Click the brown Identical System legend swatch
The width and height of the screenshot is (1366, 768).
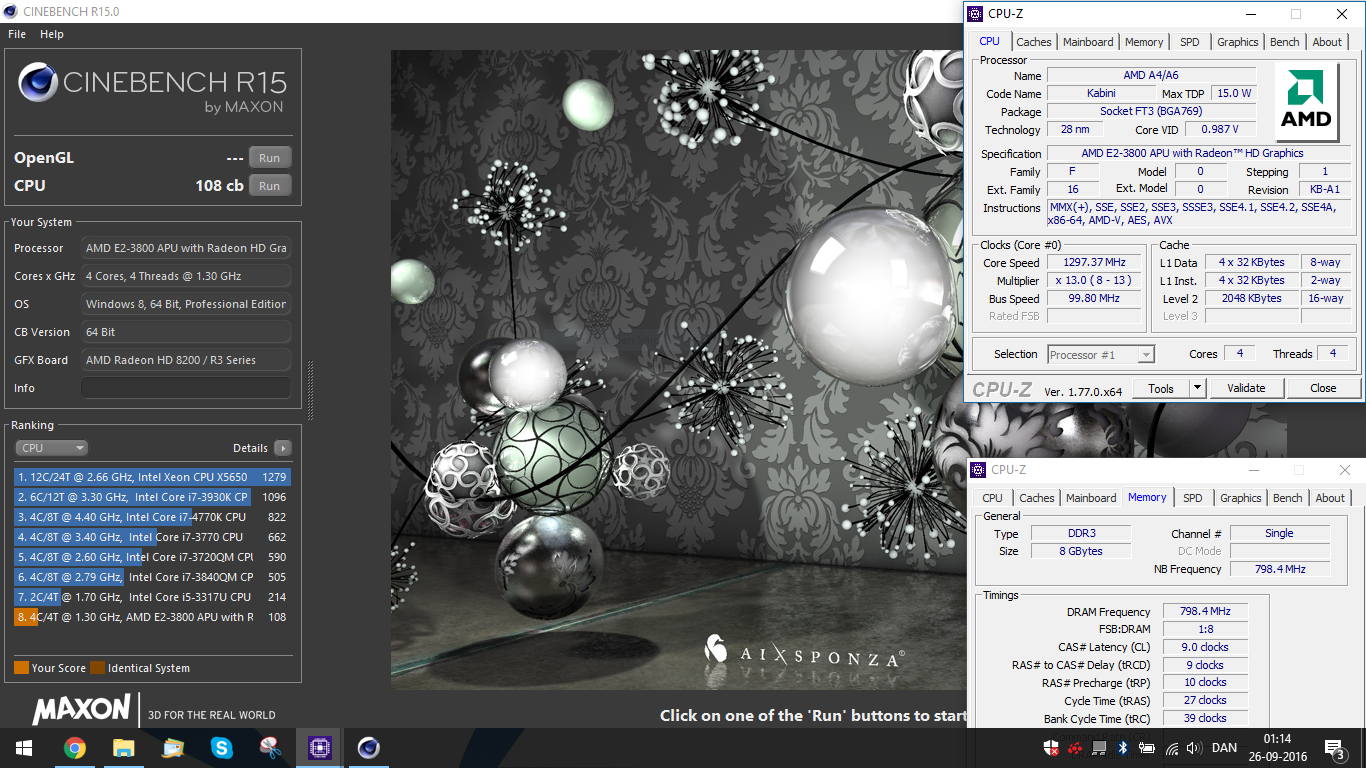coord(97,668)
